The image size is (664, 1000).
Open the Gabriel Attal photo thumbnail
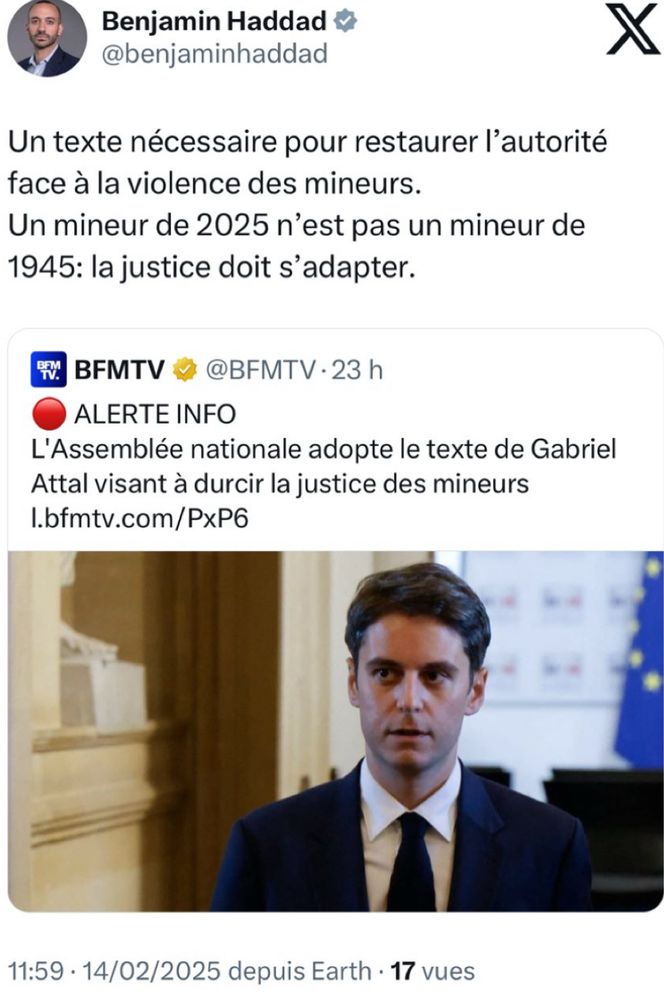[x=336, y=731]
